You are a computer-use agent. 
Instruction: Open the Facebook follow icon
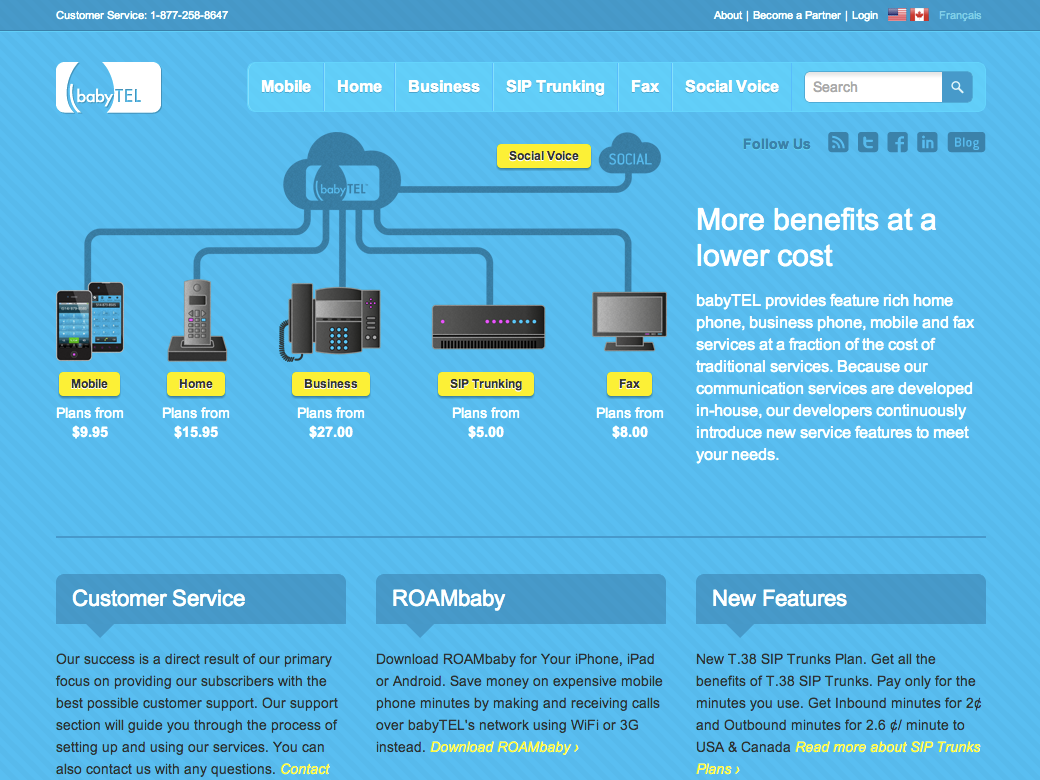[897, 142]
